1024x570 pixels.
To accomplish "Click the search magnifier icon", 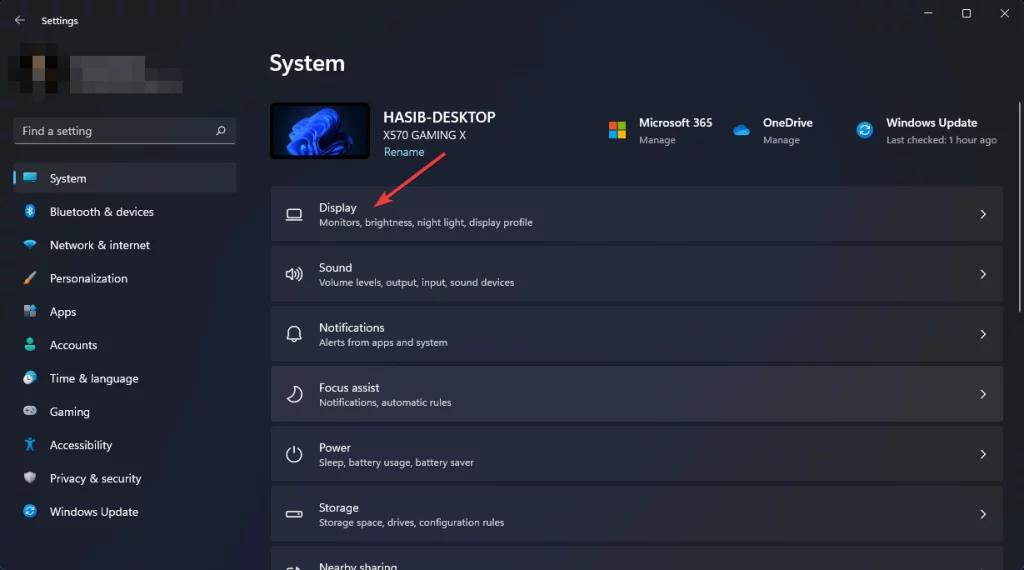I will click(221, 131).
